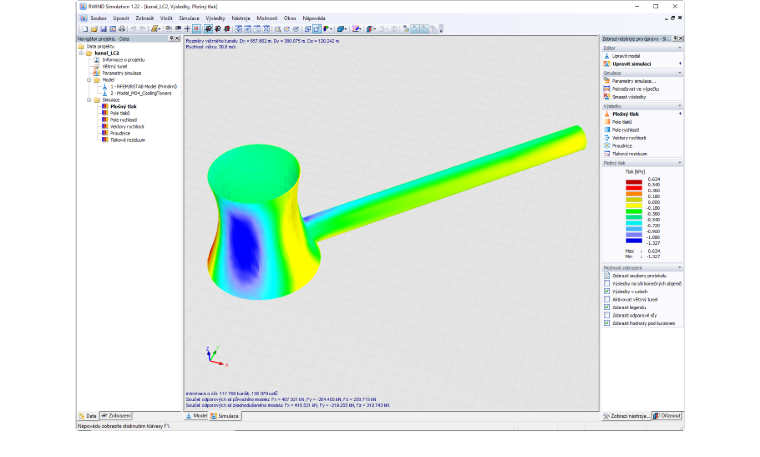Uncheck 'Výsledky v uzlech' checkbox
Screen dimensions: 760x457
[607, 291]
